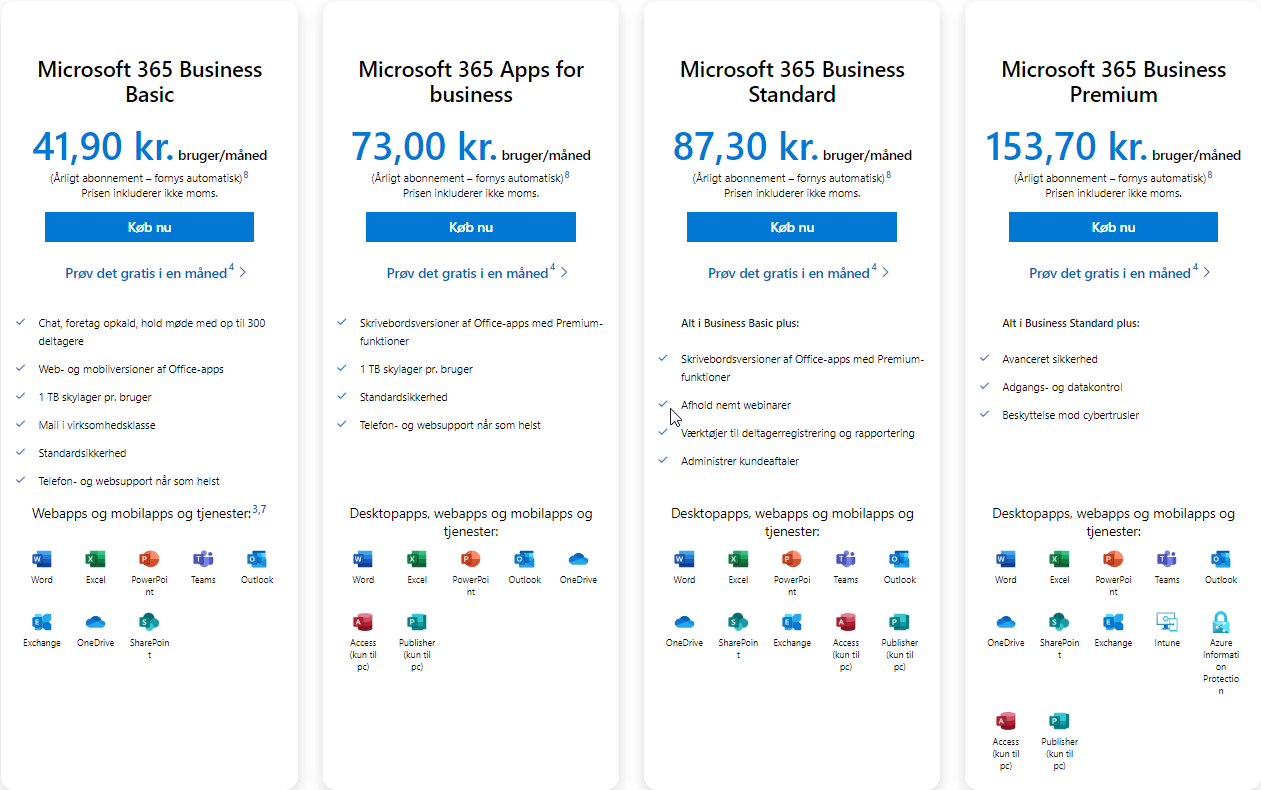Image resolution: width=1261 pixels, height=790 pixels.
Task: Click the Access icon in Apps for business
Action: [x=363, y=622]
